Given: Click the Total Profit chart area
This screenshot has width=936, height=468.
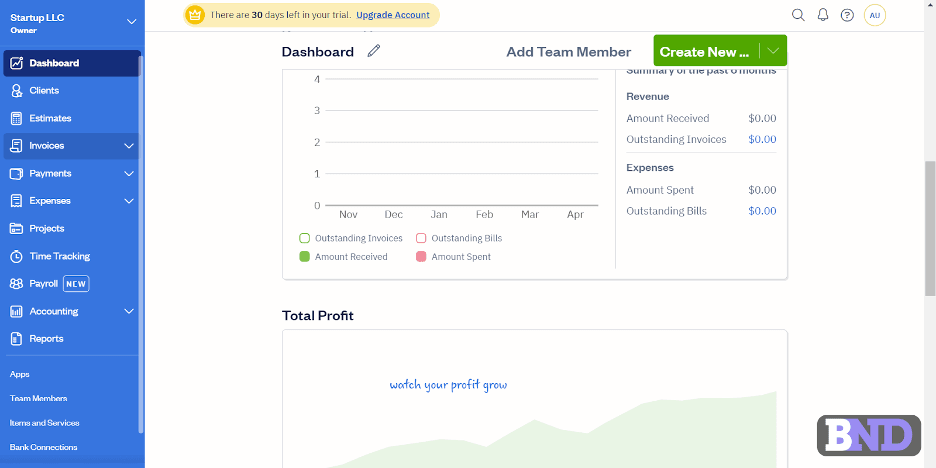Looking at the screenshot, I should pos(535,399).
